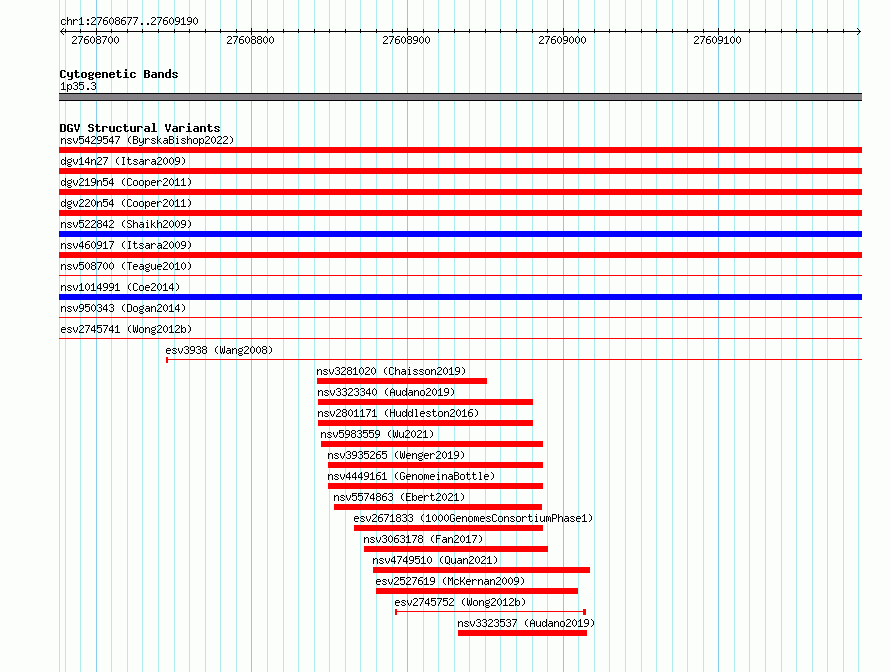Click the nsv1014991 (Coe2014) variant label
The width and height of the screenshot is (890, 672).
tap(120, 287)
